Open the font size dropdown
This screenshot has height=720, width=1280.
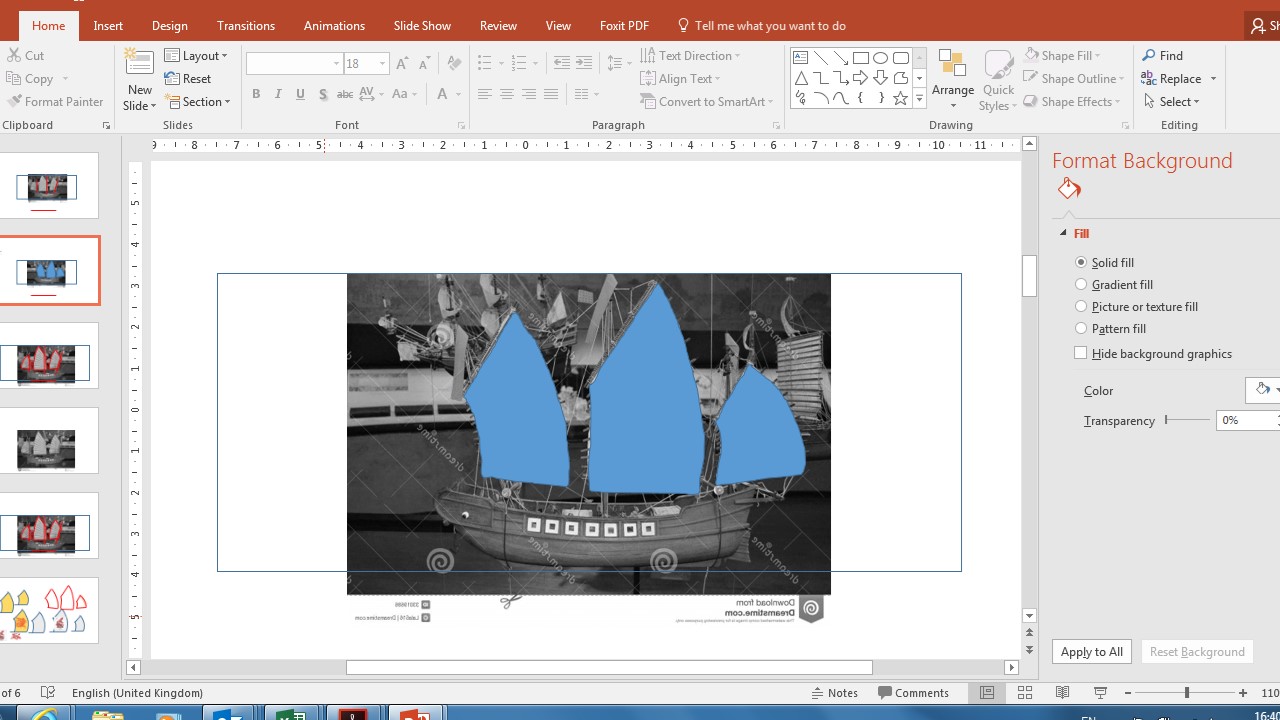tap(382, 63)
